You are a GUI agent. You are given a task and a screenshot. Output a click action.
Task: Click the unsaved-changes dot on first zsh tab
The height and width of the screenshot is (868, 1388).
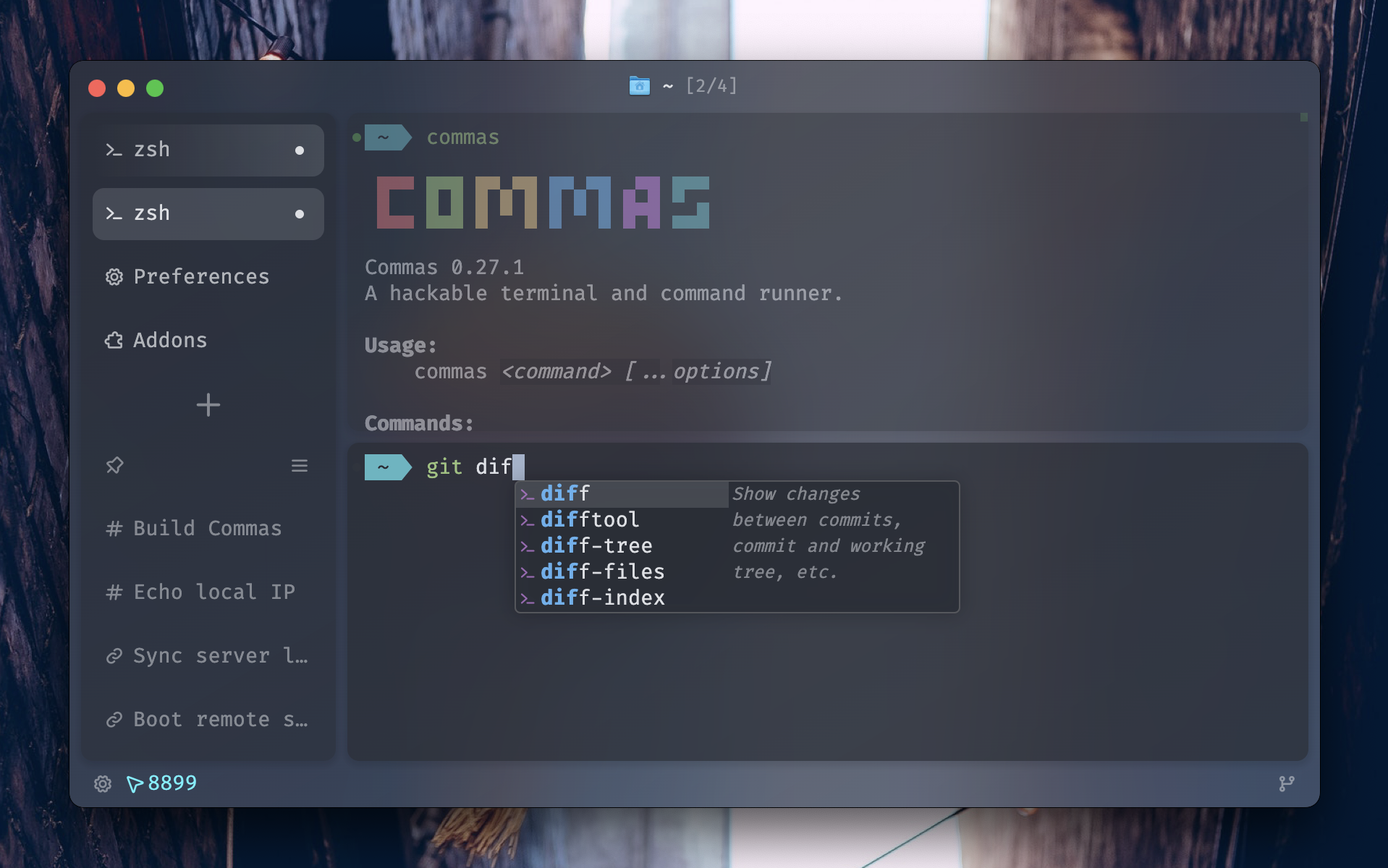click(298, 150)
